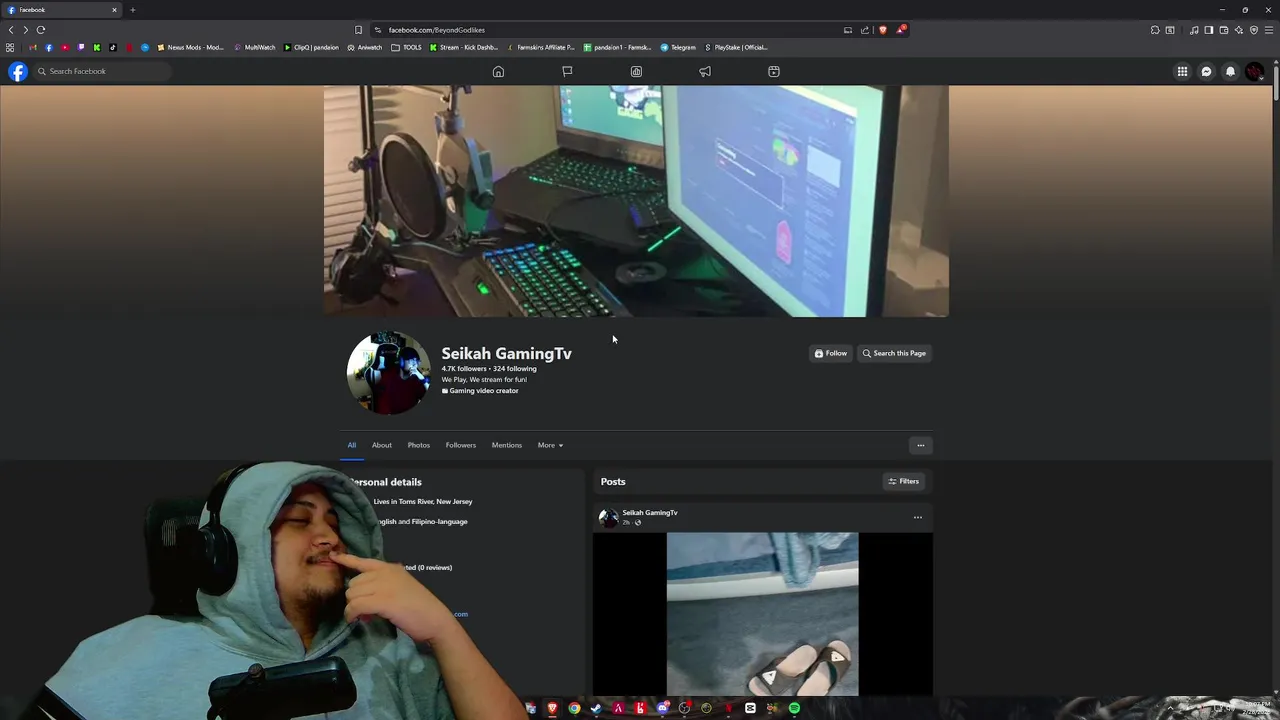Open Discord from the taskbar
This screenshot has width=1280, height=720.
click(x=662, y=708)
